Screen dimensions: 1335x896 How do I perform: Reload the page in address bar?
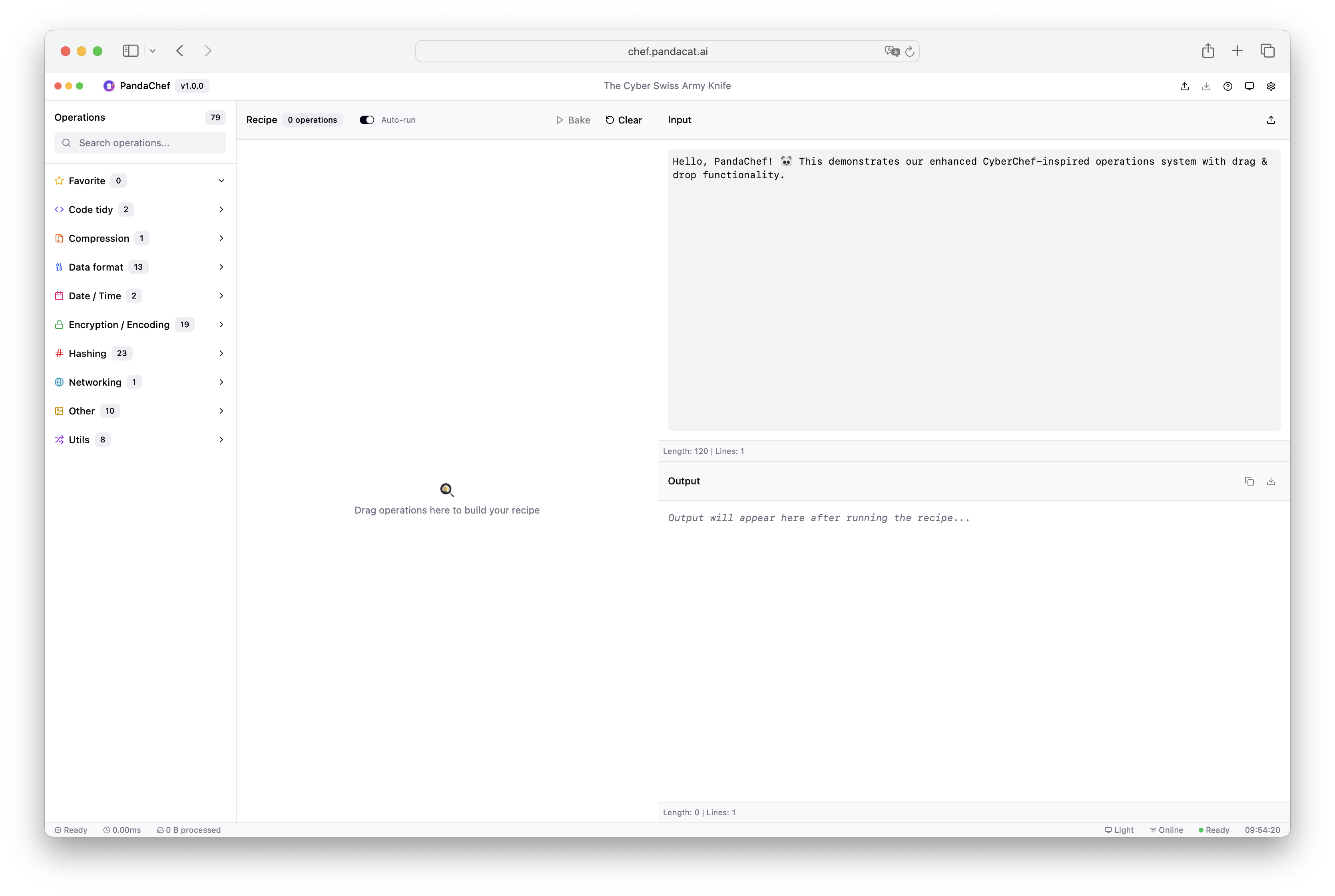point(909,52)
